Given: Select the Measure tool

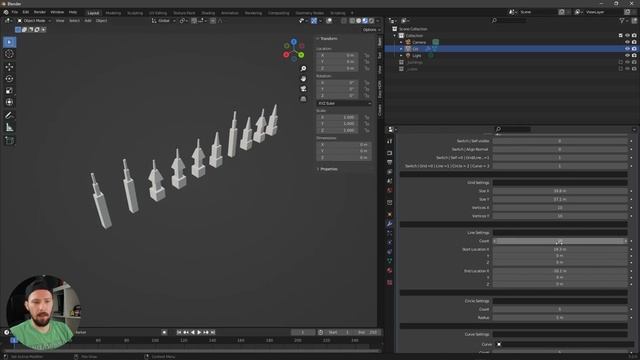Looking at the screenshot, I should (x=9, y=128).
